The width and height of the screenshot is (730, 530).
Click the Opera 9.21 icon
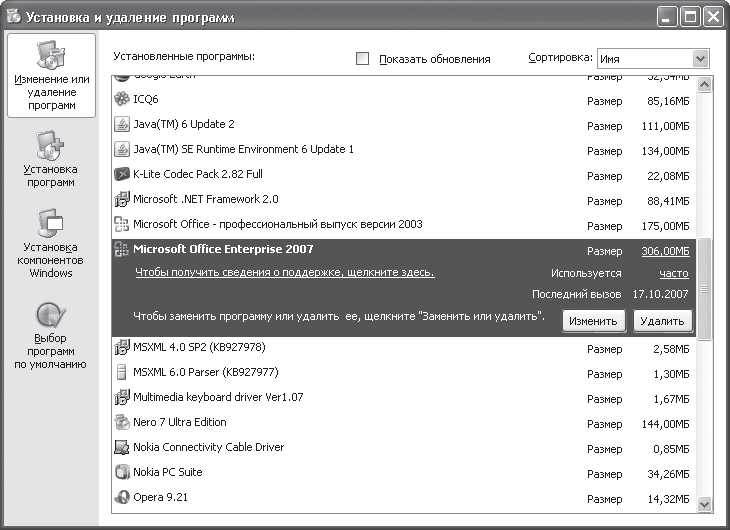(122, 497)
